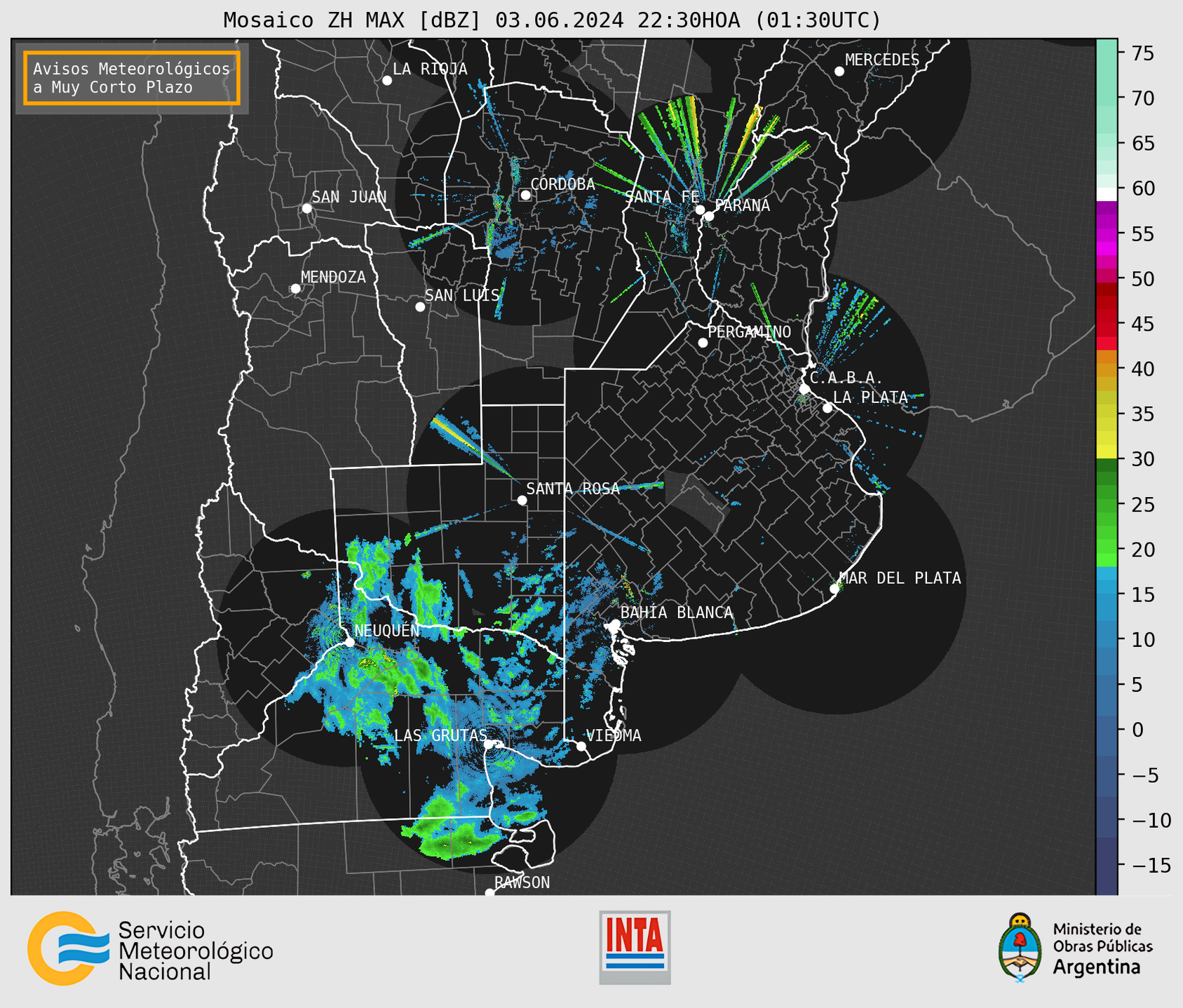Click the Bahía Blanca city marker dot
1183x1008 pixels.
click(x=615, y=624)
